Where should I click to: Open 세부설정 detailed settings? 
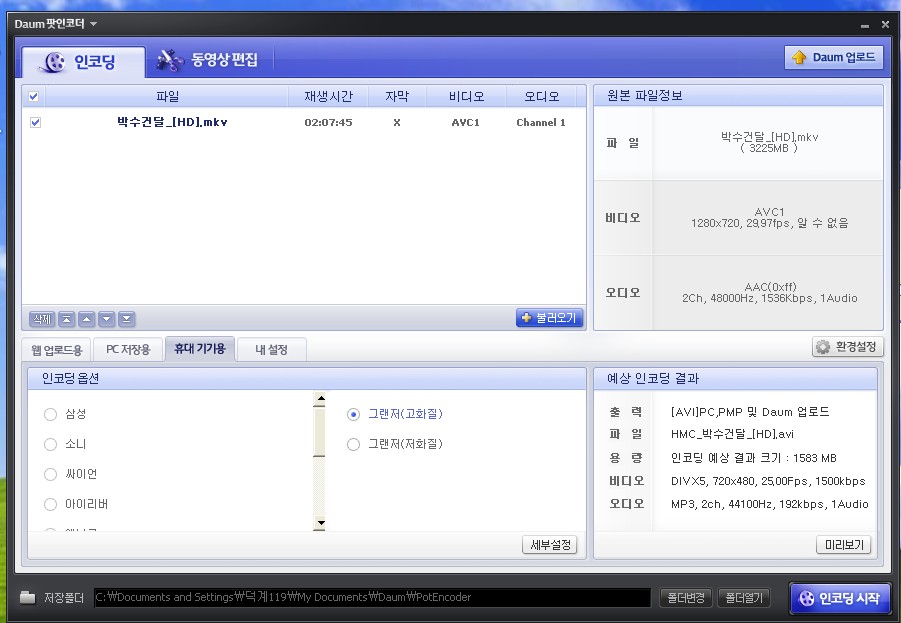pyautogui.click(x=550, y=544)
